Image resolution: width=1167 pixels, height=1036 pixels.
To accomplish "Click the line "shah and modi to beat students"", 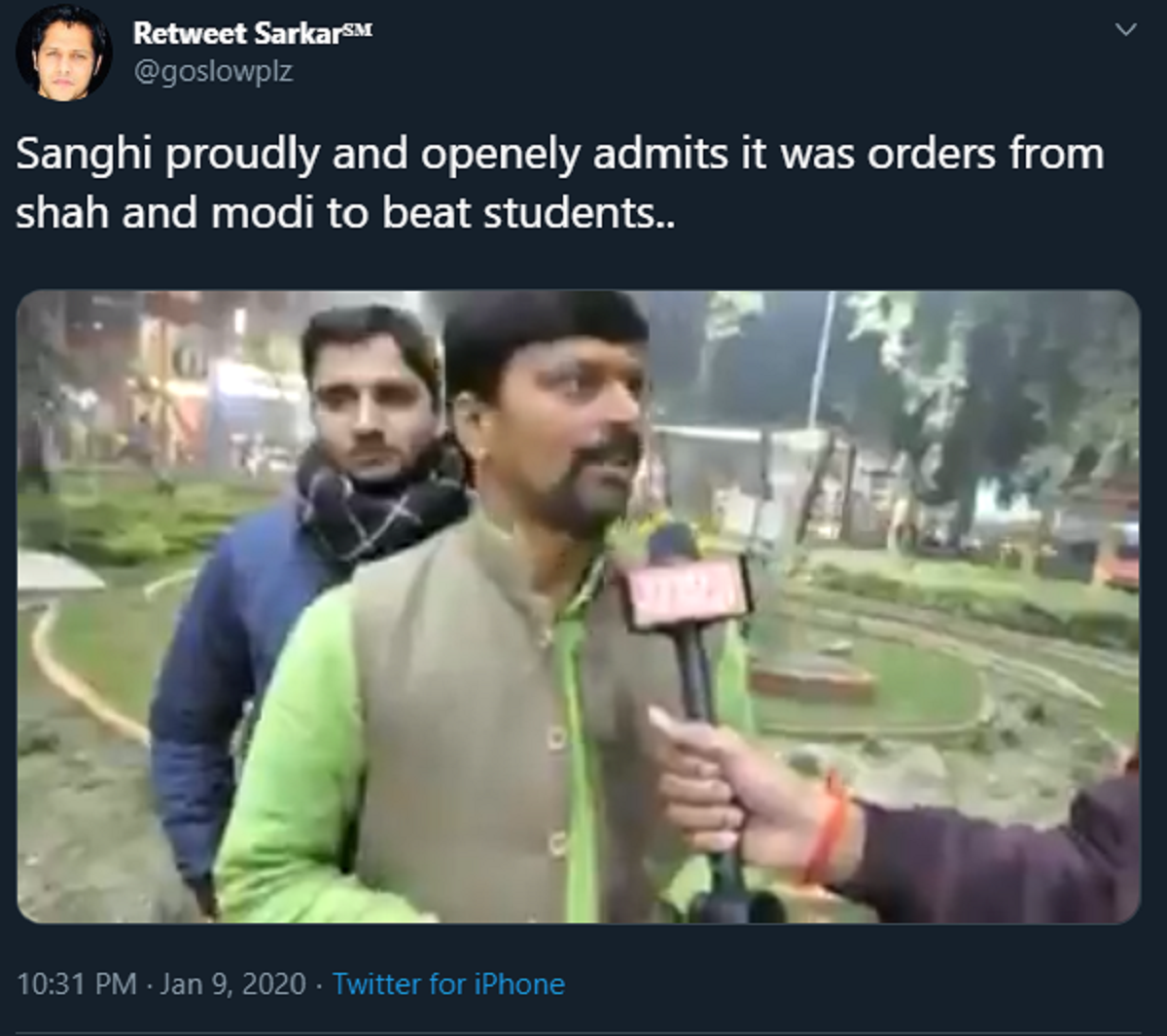I will pos(345,214).
